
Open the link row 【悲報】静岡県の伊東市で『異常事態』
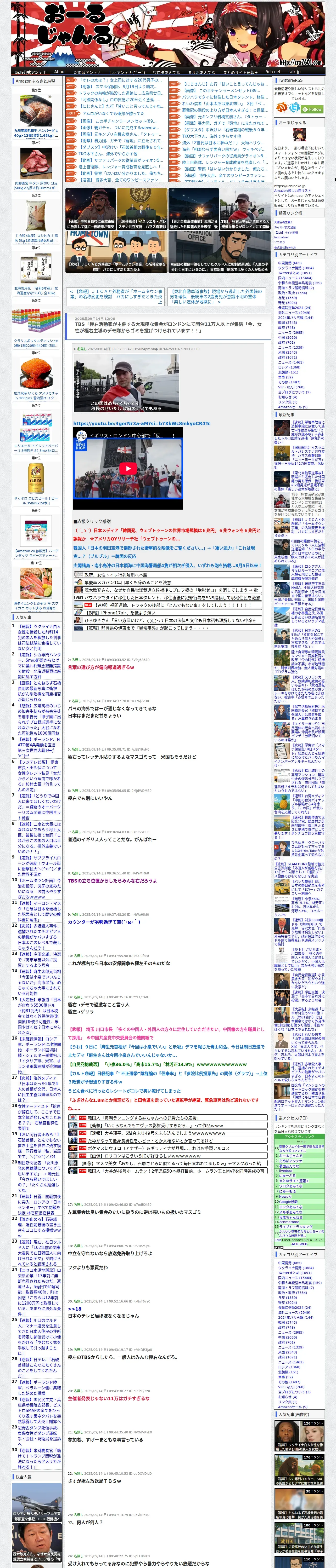click(x=168, y=627)
